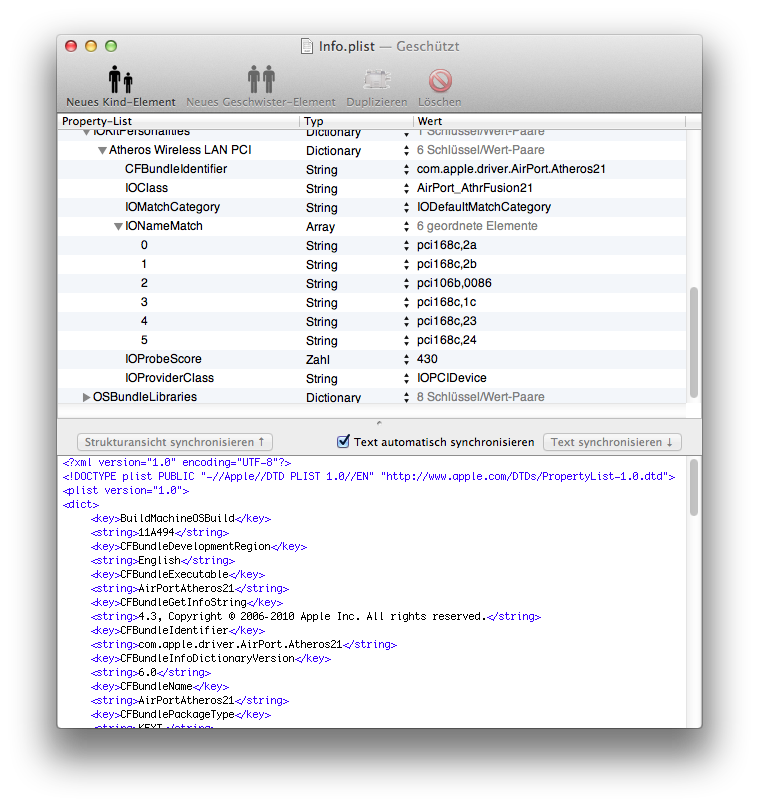Click value pci168c,24
This screenshot has width=759, height=807.
[x=447, y=340]
